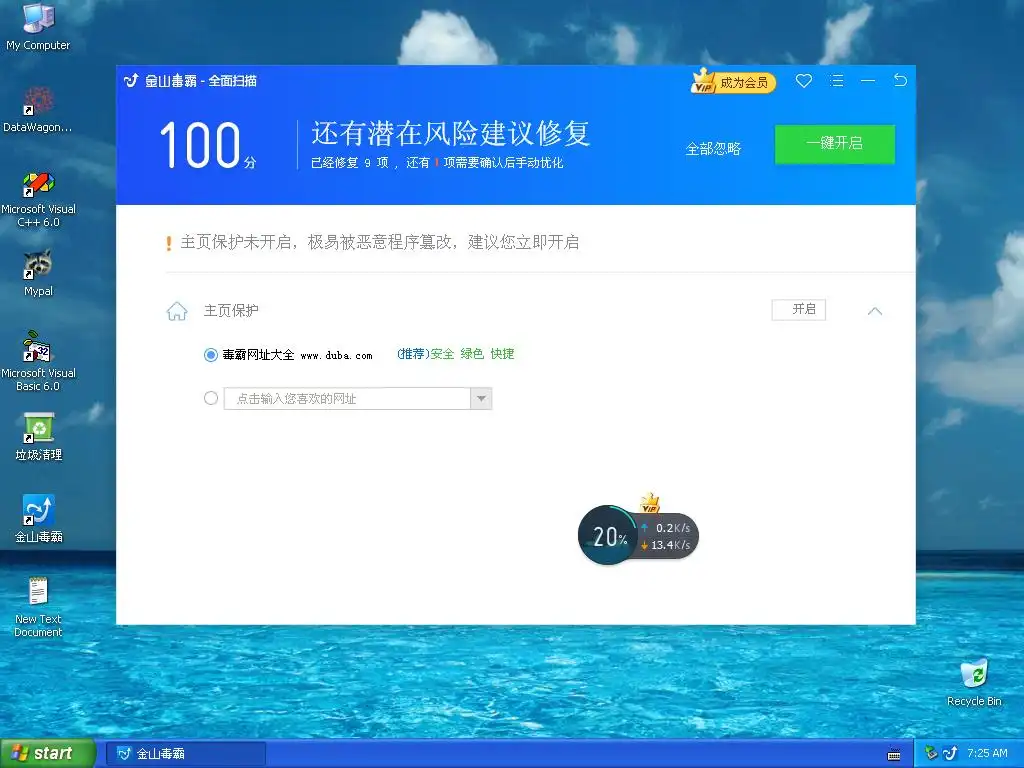Image resolution: width=1024 pixels, height=768 pixels.
Task: Open the custom homepage URL dropdown arrow
Action: click(481, 398)
